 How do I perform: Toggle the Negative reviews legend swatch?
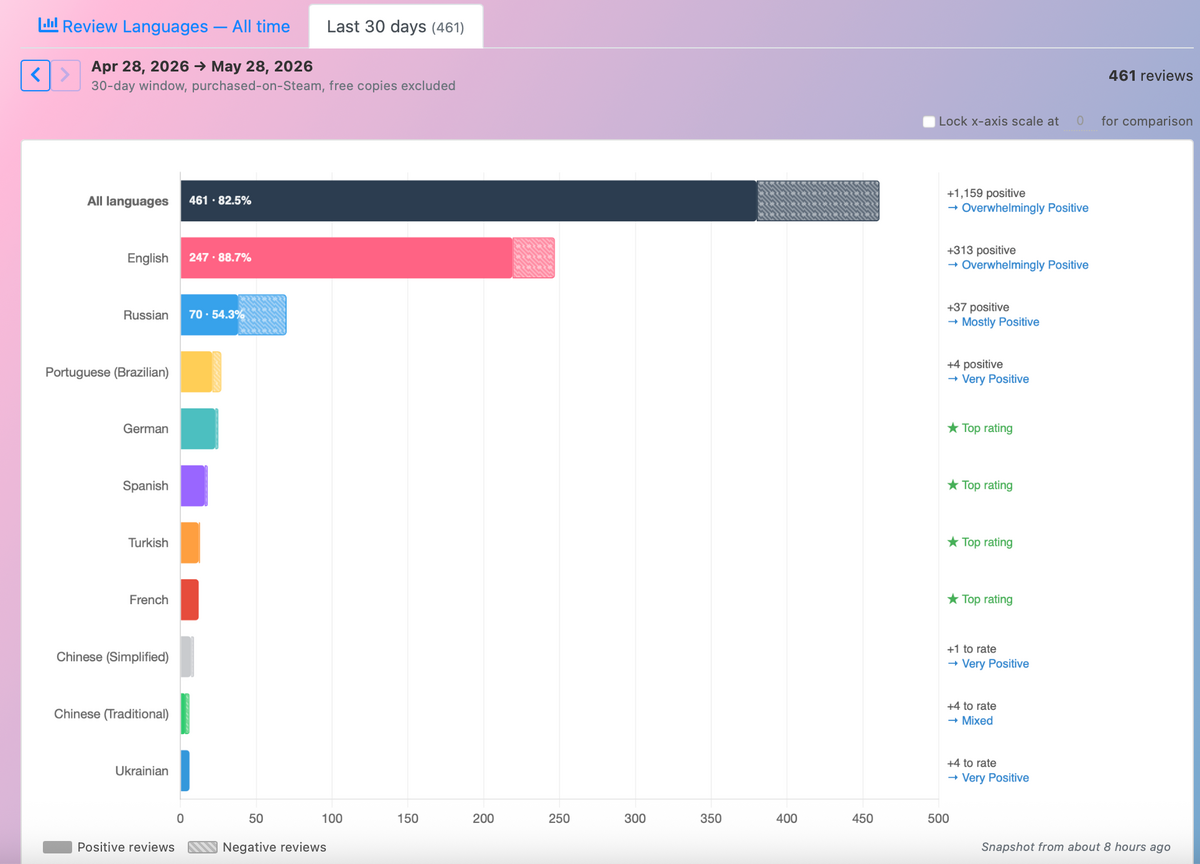click(202, 847)
